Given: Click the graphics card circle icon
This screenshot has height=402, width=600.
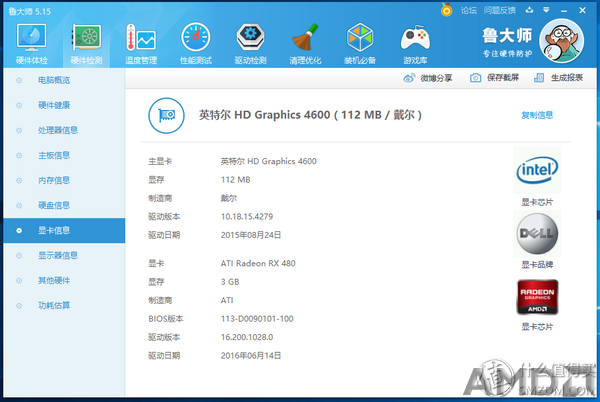Looking at the screenshot, I should (166, 116).
